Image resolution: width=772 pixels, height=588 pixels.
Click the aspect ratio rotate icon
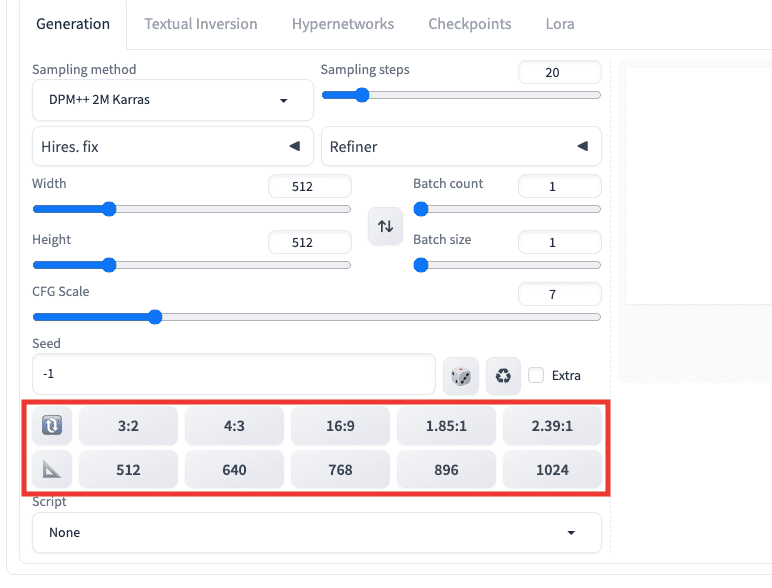coord(52,425)
